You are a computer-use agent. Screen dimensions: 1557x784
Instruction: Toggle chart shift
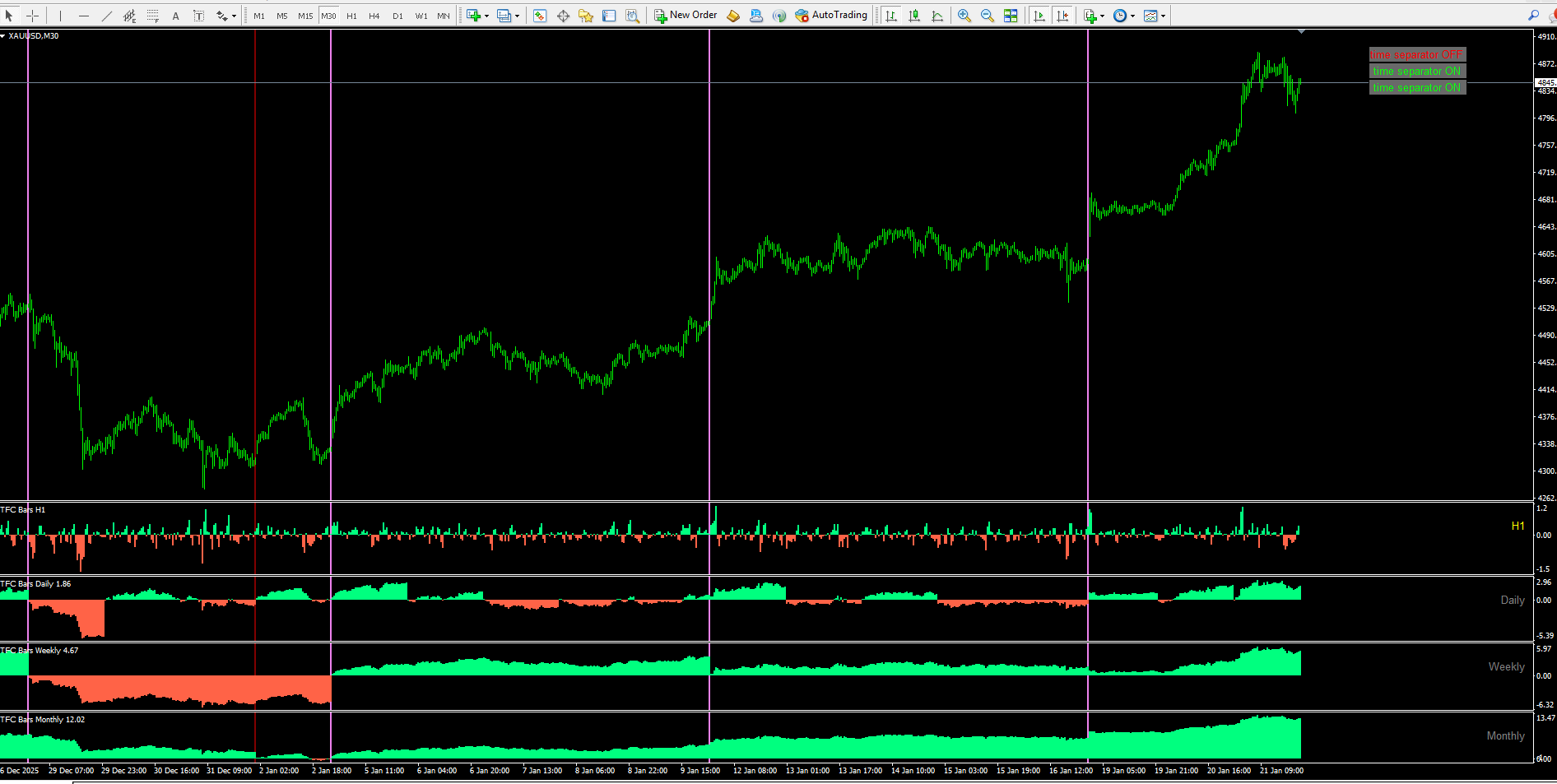coord(1062,16)
